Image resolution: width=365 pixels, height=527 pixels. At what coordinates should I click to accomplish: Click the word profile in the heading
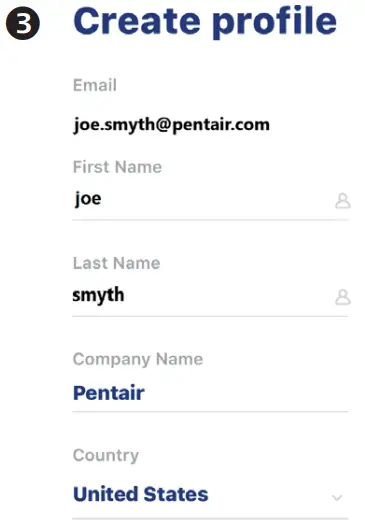(x=275, y=23)
